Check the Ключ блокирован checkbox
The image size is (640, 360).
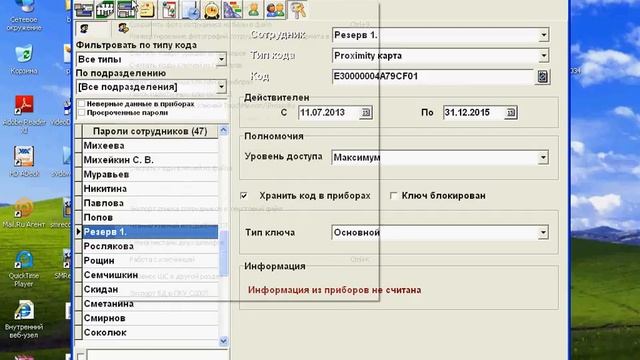pos(393,196)
